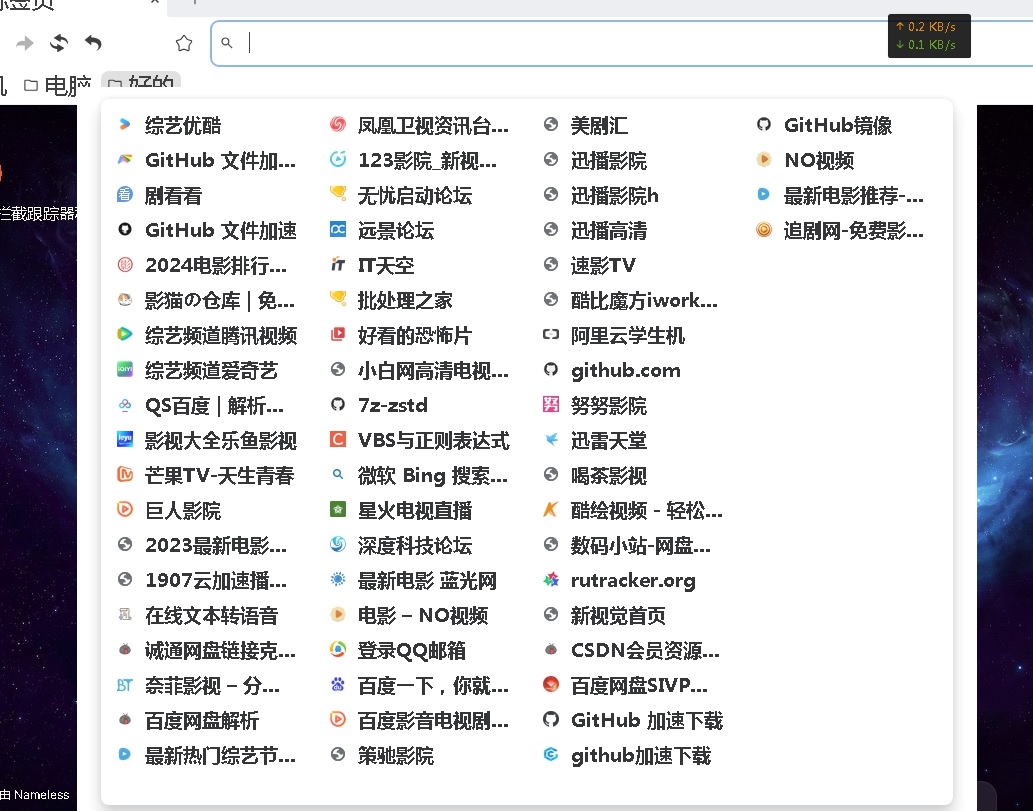Screen dimensions: 1033x811
Task: Open the QS百度 解析 bookmark
Action: (200, 405)
